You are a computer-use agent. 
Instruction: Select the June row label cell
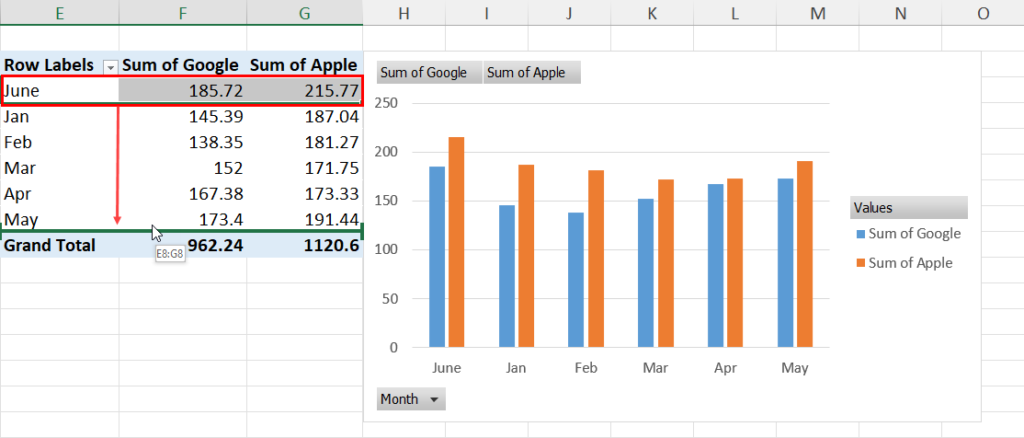tap(59, 91)
